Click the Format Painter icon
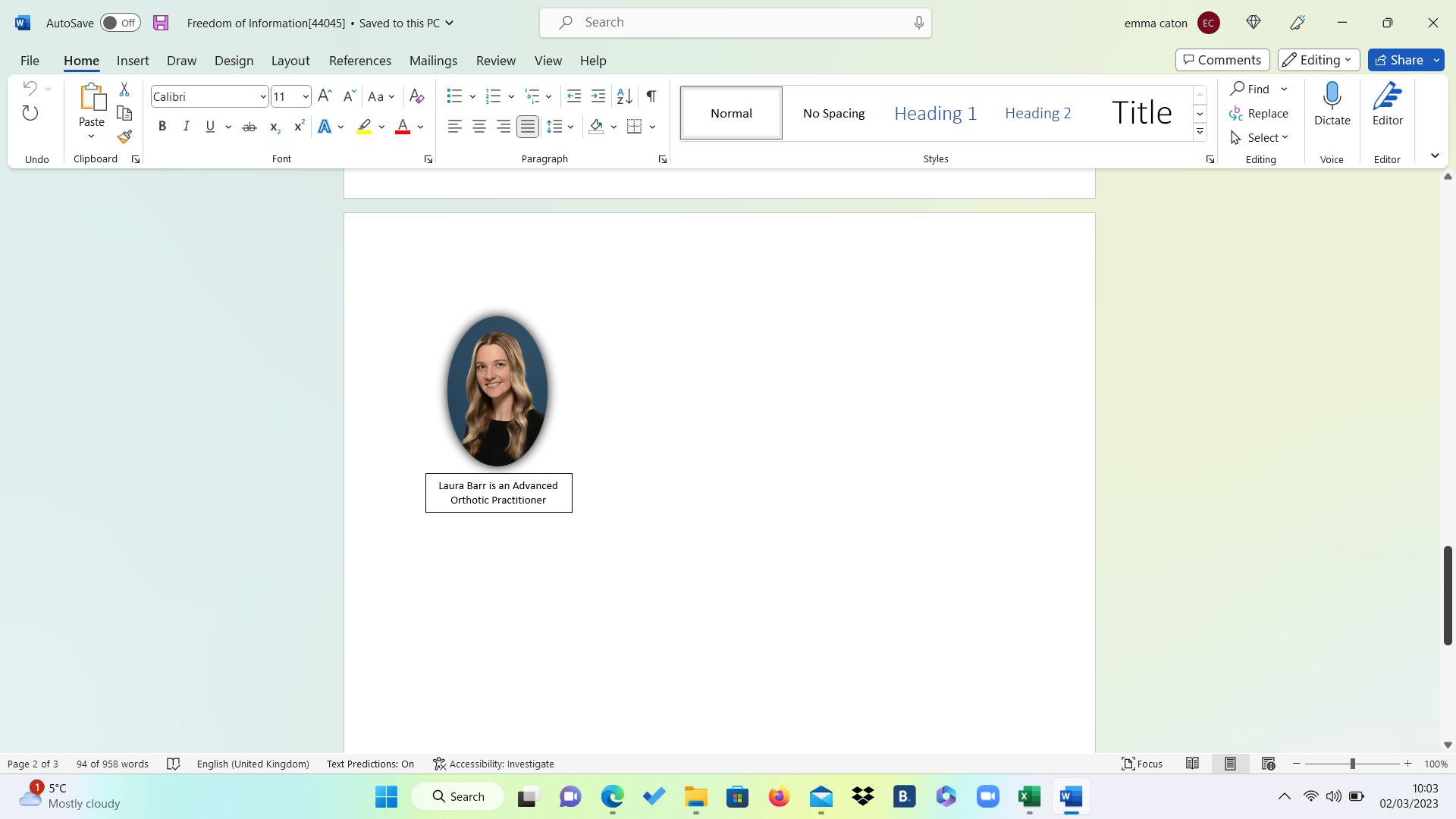This screenshot has height=819, width=1456. click(x=124, y=137)
